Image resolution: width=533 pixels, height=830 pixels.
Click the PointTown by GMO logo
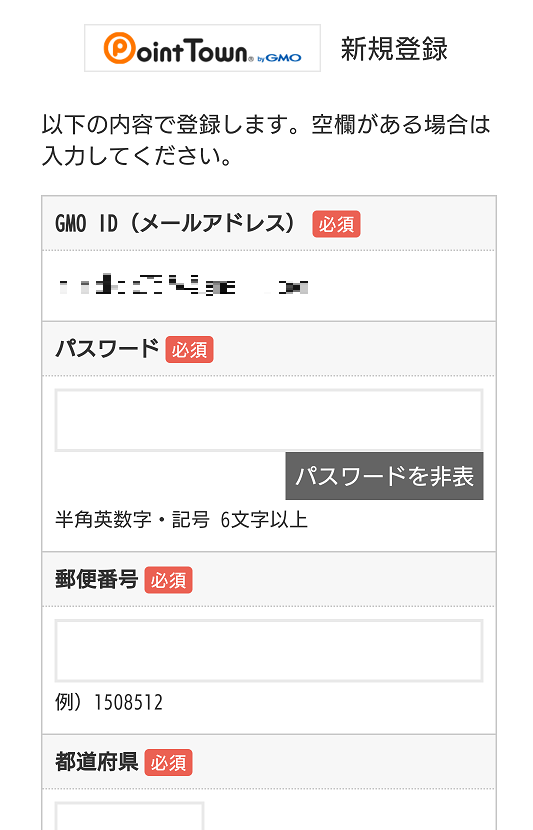[x=202, y=48]
